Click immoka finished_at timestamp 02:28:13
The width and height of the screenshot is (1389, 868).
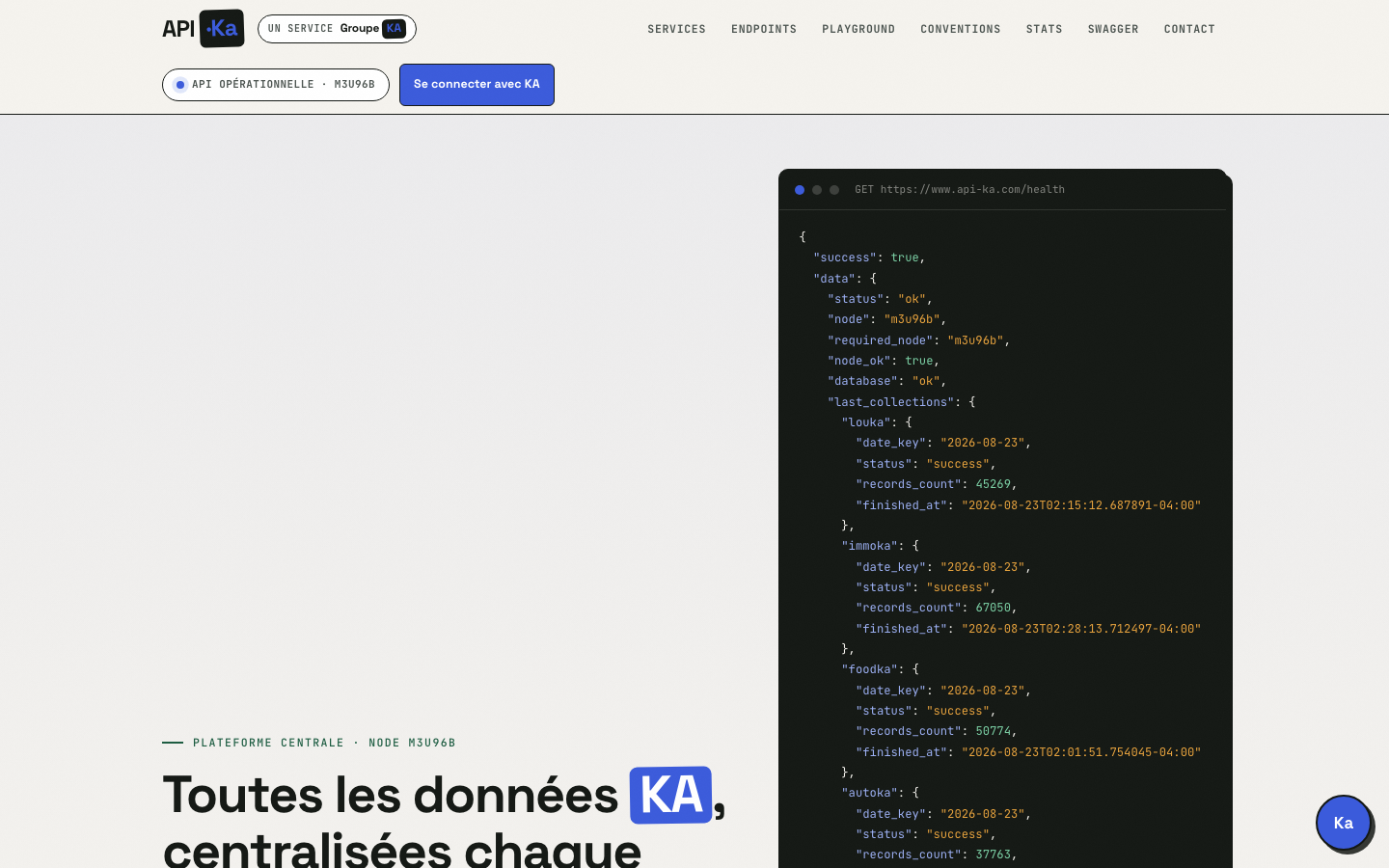tap(1081, 629)
